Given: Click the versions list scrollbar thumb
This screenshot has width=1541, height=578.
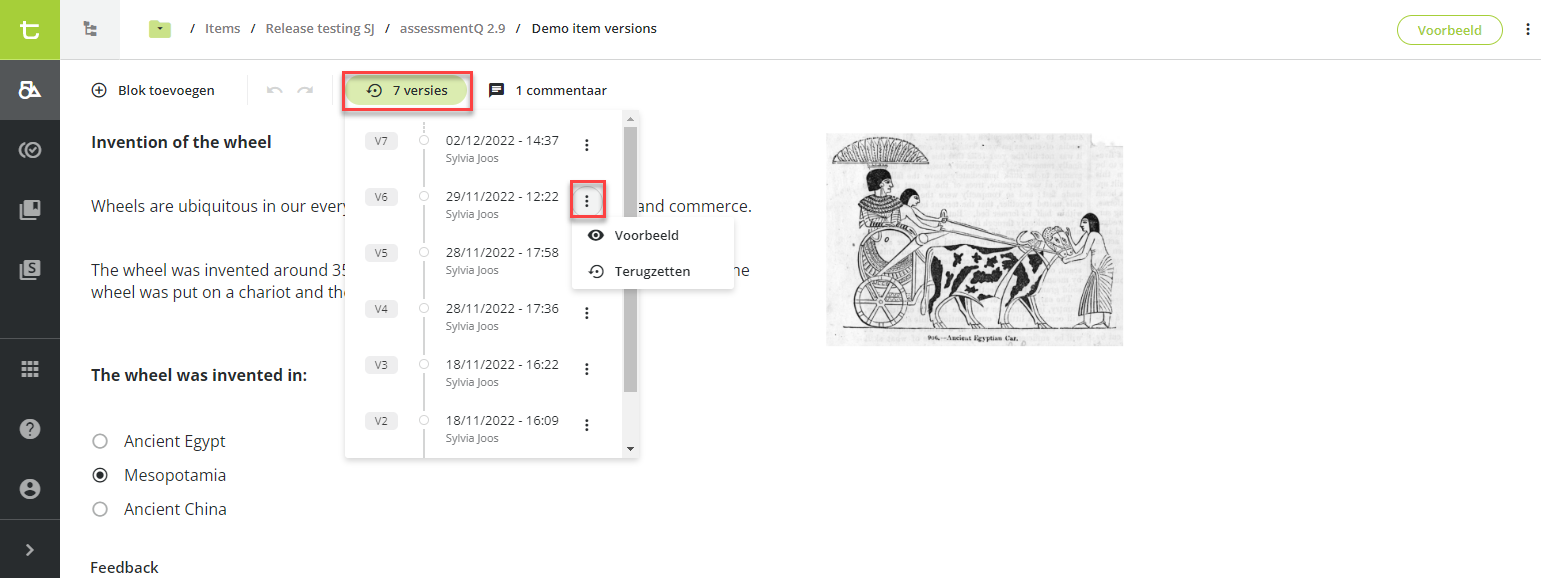Looking at the screenshot, I should point(630,260).
